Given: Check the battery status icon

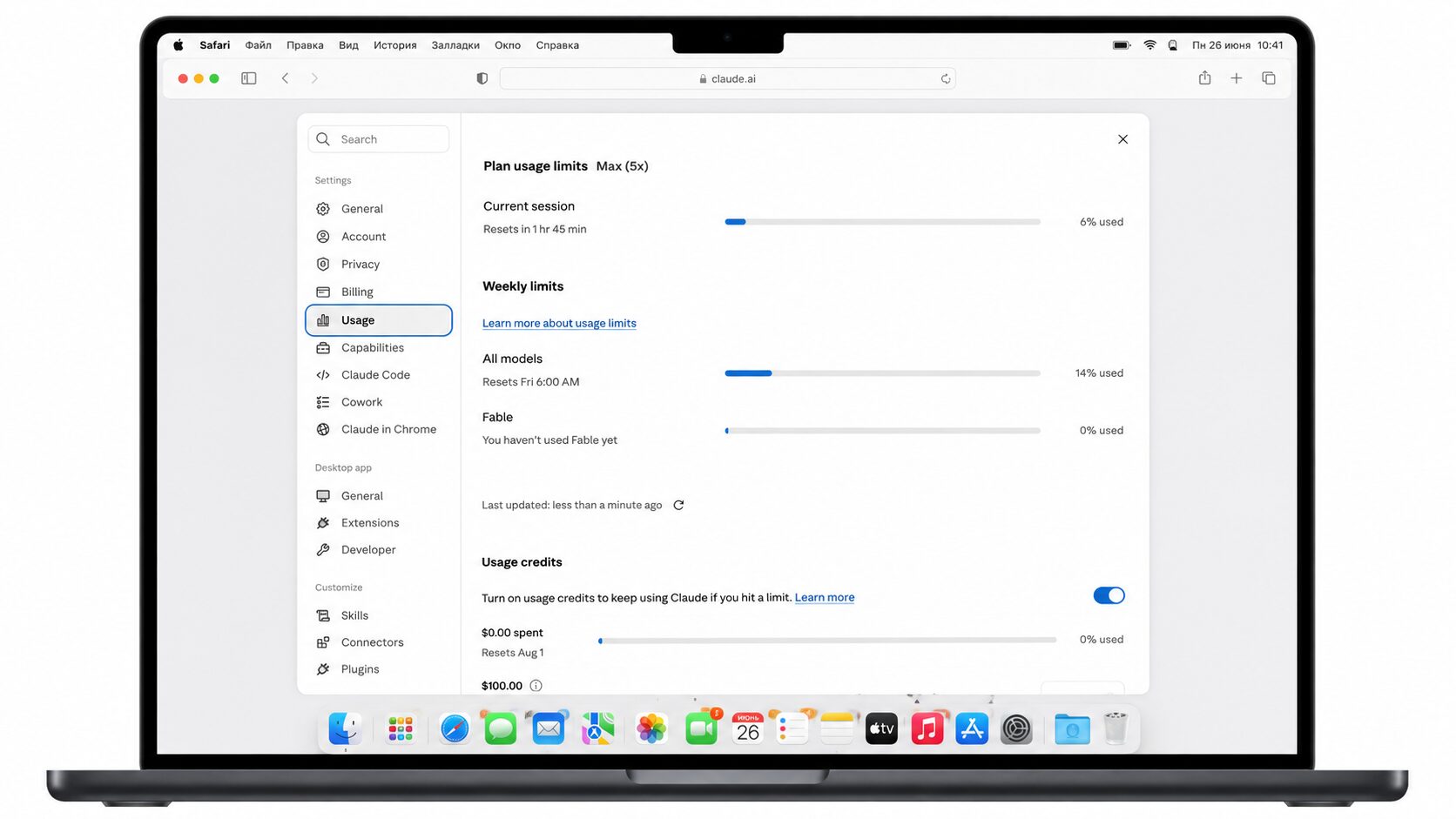Looking at the screenshot, I should point(1122,45).
